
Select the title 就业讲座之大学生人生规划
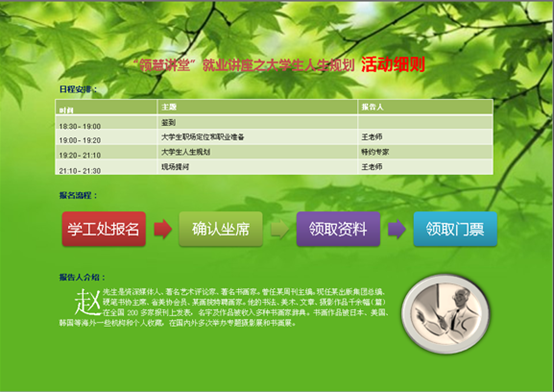click(278, 65)
